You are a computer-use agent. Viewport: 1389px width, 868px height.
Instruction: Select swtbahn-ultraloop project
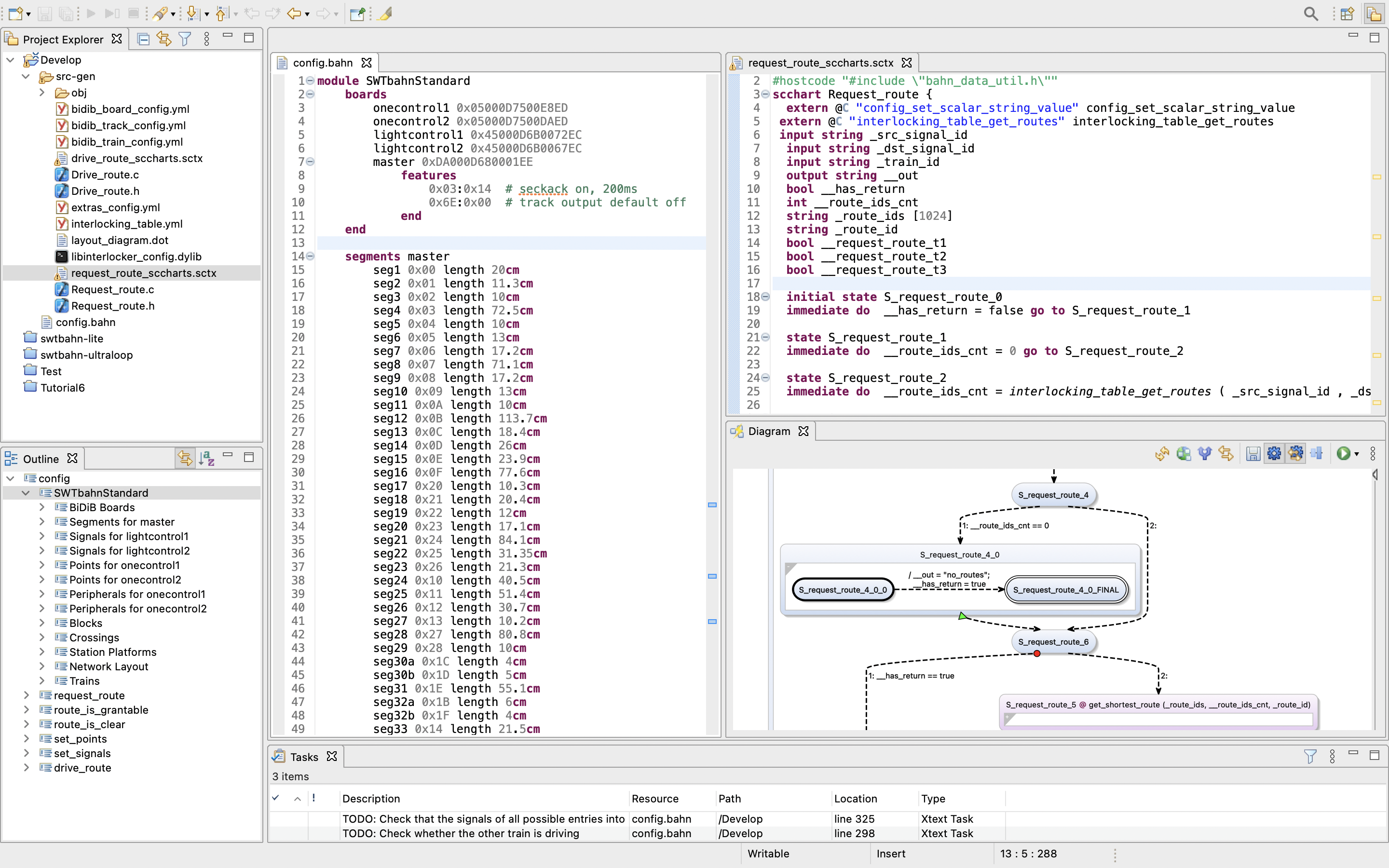86,355
